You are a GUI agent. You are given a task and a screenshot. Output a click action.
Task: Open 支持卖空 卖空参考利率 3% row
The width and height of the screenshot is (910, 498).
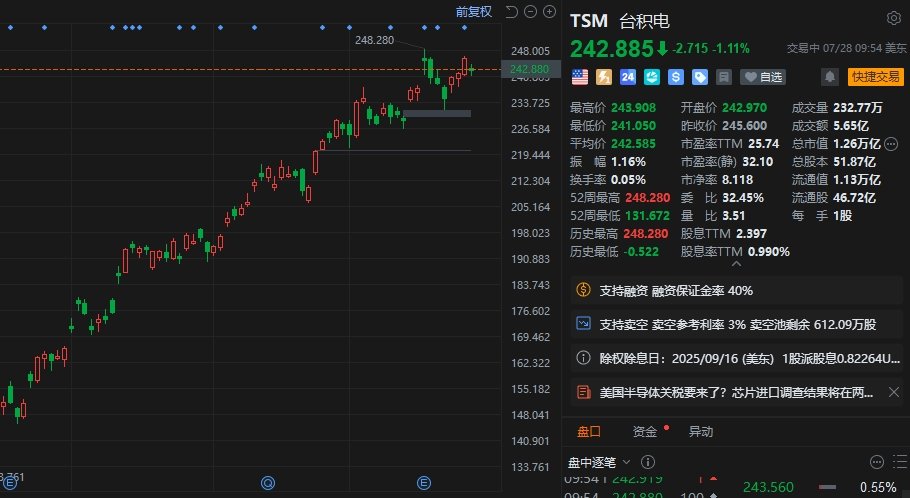click(x=736, y=324)
